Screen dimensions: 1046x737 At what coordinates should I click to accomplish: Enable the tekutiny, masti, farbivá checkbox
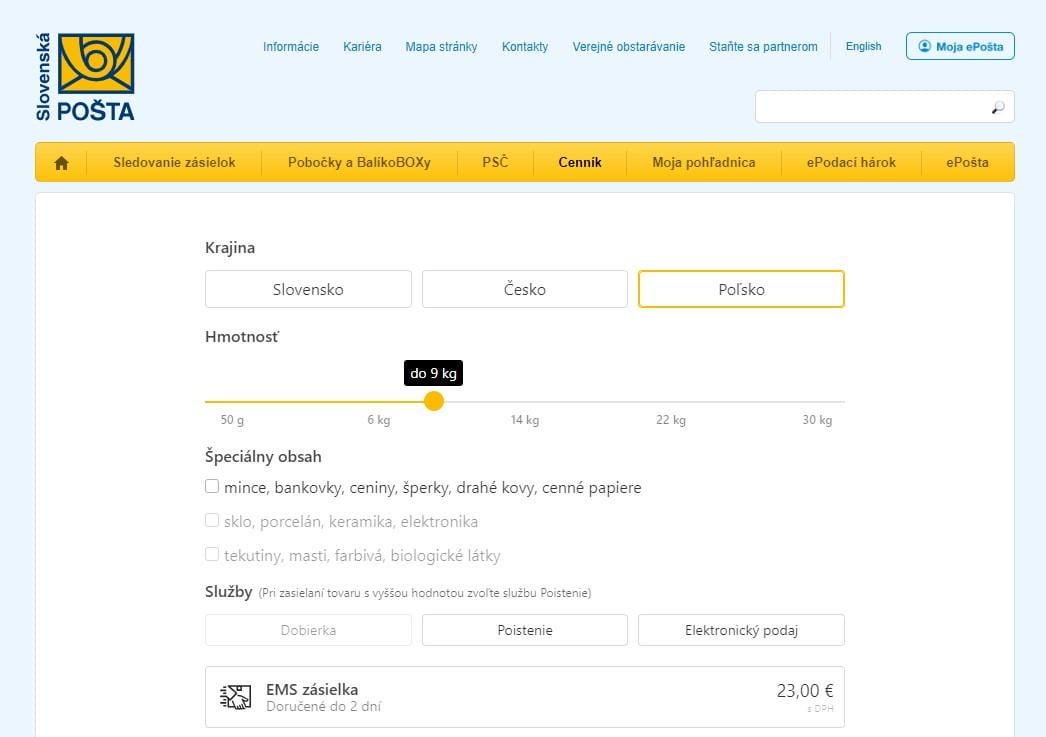pyautogui.click(x=212, y=554)
